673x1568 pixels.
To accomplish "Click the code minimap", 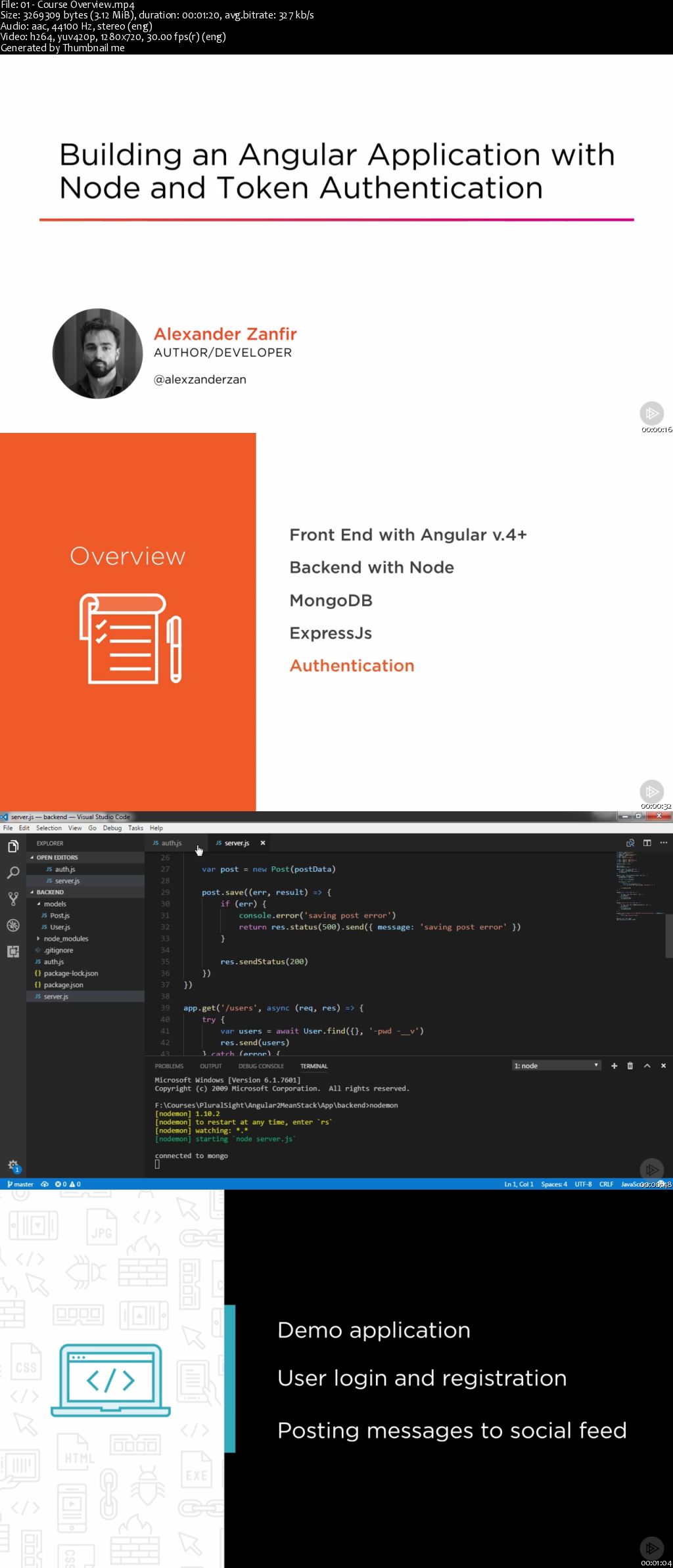I will pyautogui.click(x=636, y=885).
